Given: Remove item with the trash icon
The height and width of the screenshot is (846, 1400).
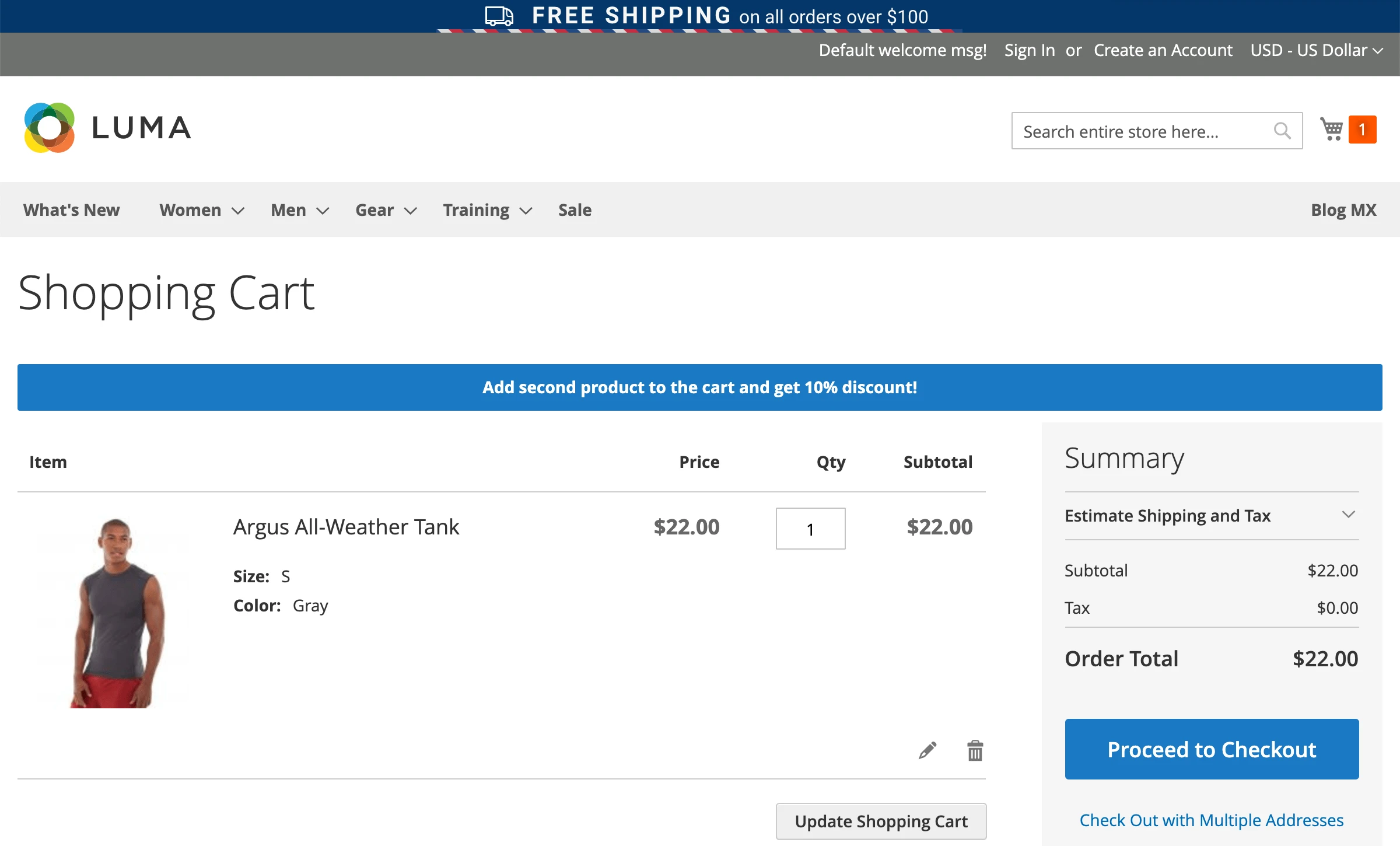Looking at the screenshot, I should 975,750.
